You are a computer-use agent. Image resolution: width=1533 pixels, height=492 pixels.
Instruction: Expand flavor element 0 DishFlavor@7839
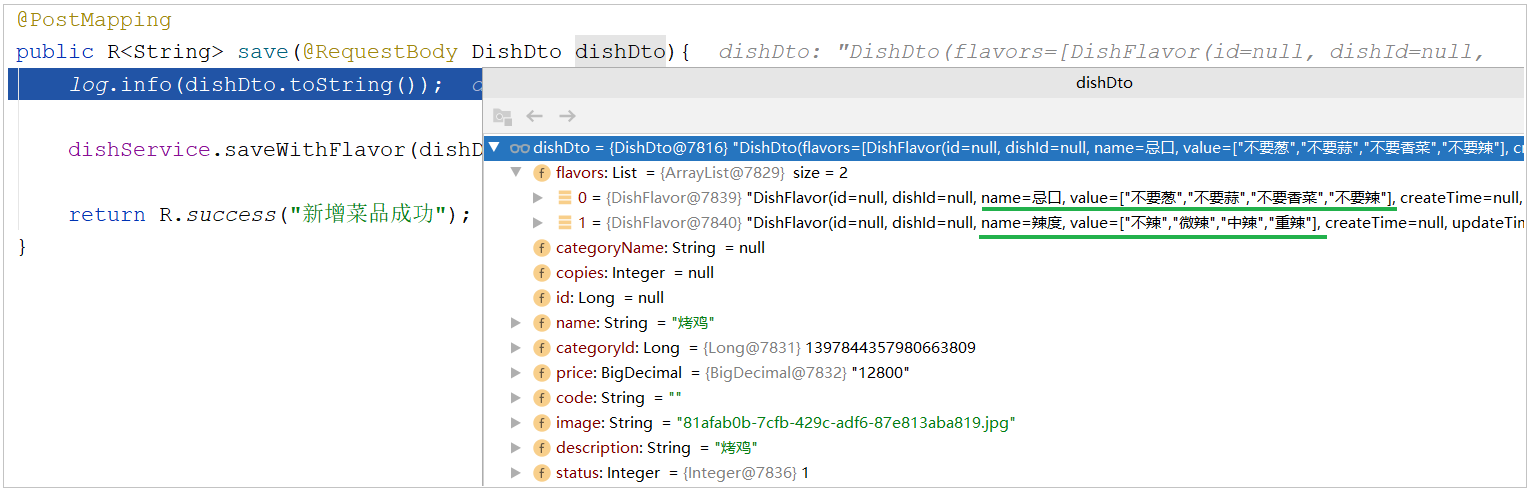point(539,198)
